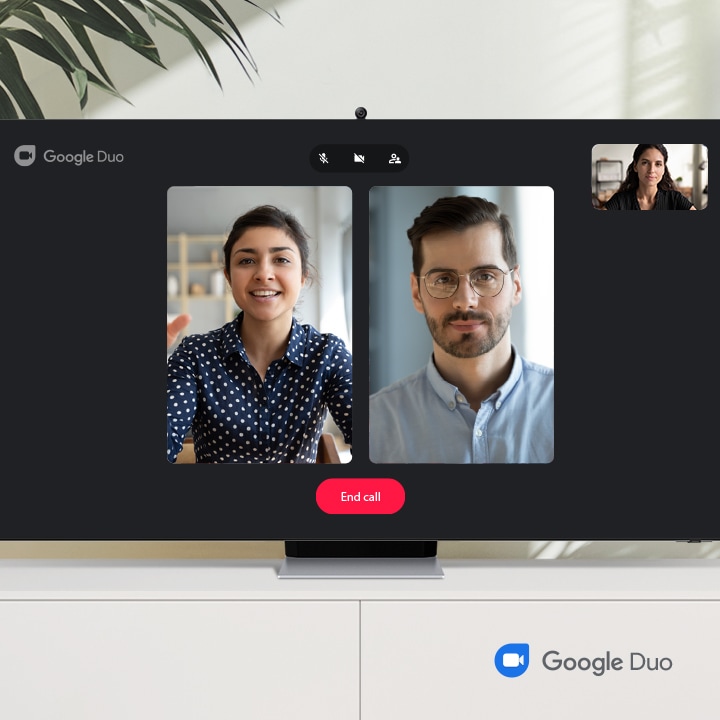Mute the microphone in the call controls
The width and height of the screenshot is (720, 720).
coord(324,158)
